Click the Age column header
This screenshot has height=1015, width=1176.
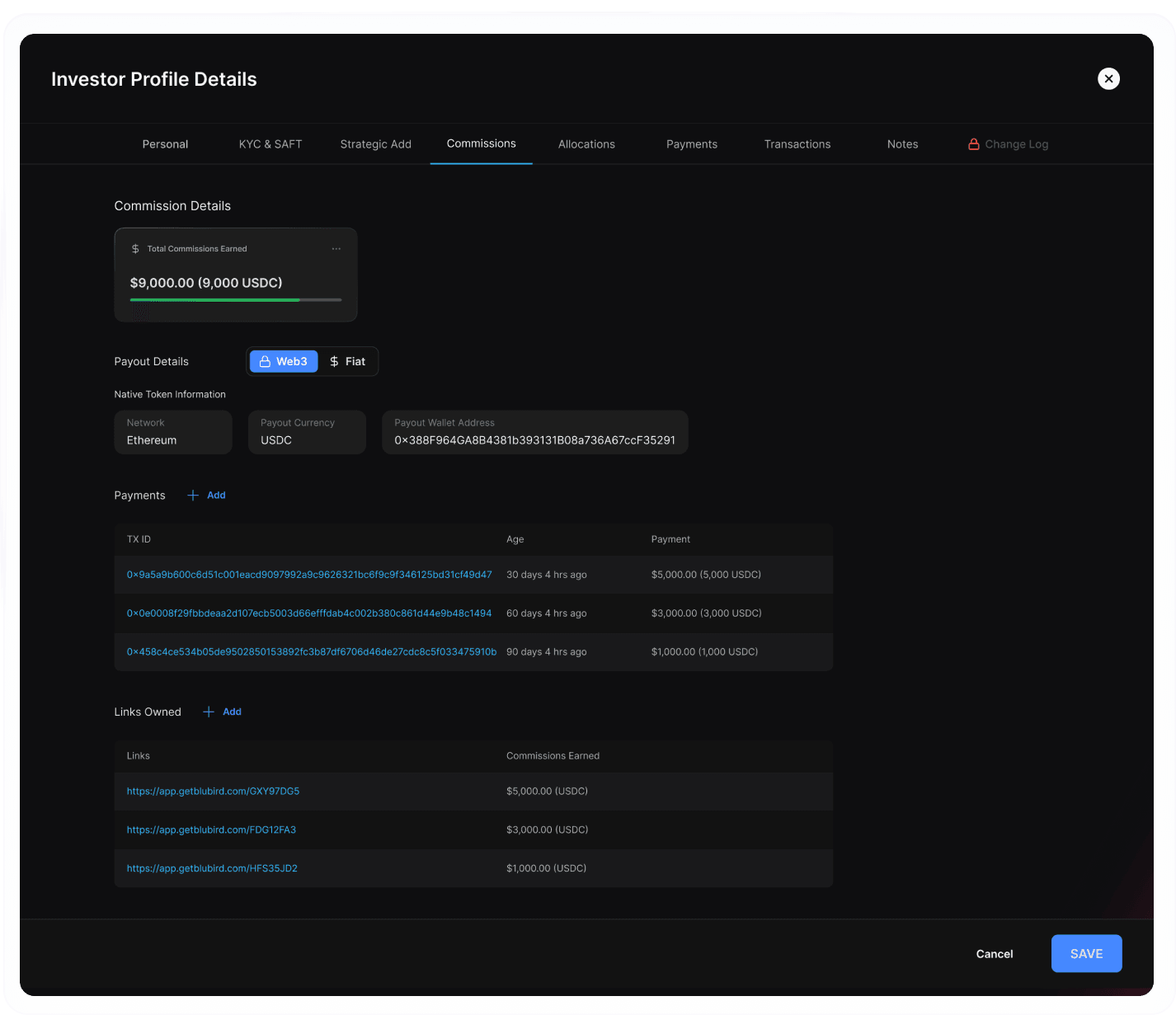point(515,539)
